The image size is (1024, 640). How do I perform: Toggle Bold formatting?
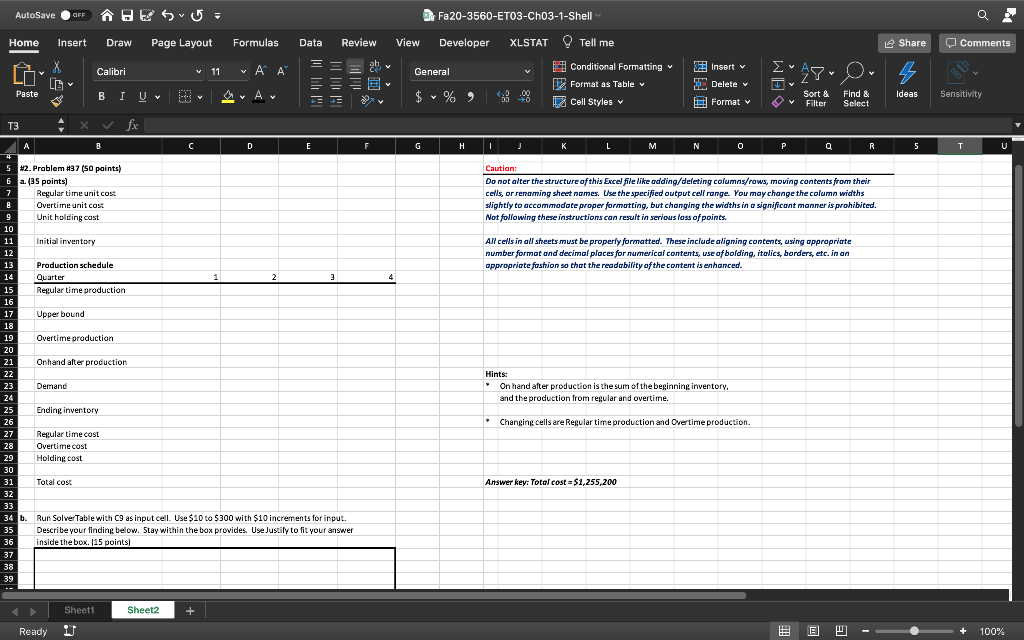(x=102, y=96)
